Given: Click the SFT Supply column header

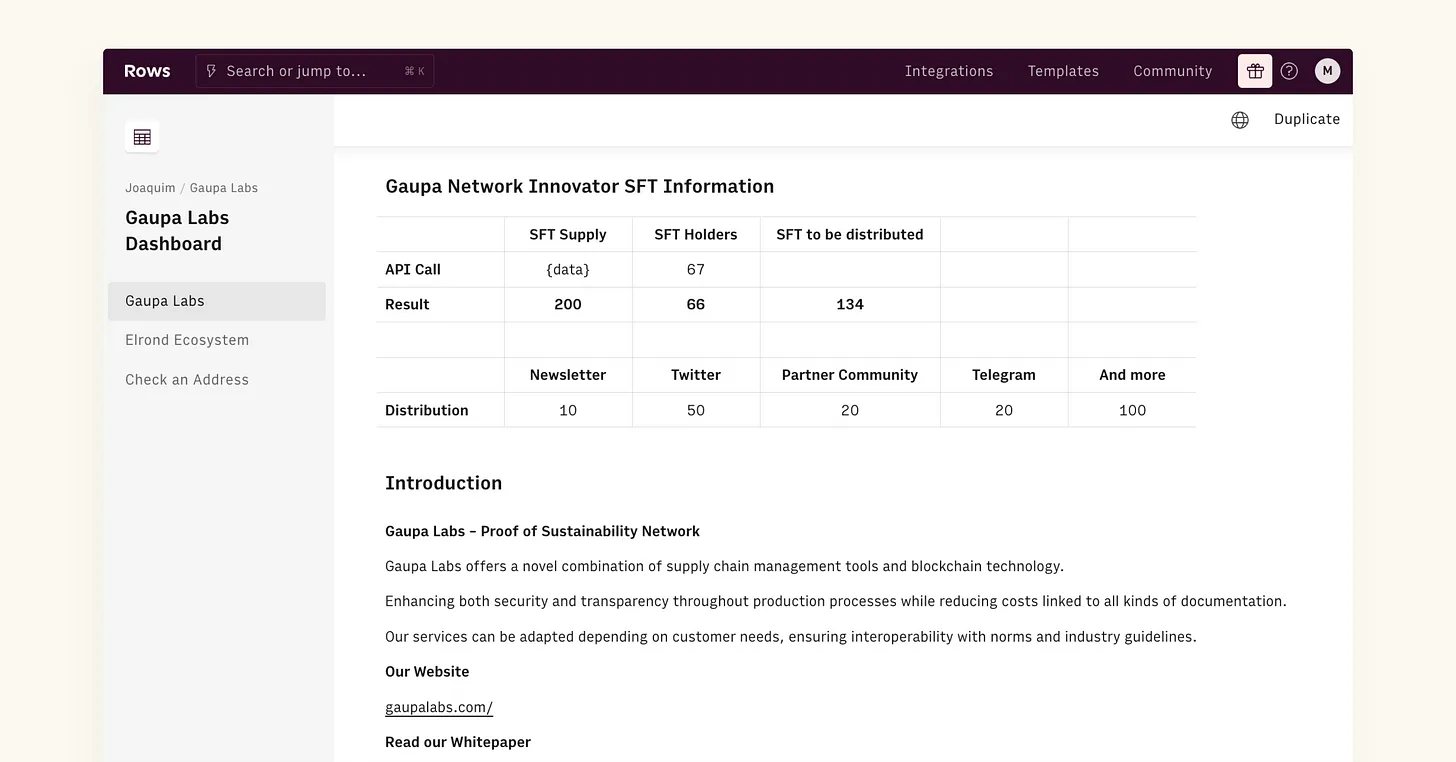Looking at the screenshot, I should tap(568, 234).
